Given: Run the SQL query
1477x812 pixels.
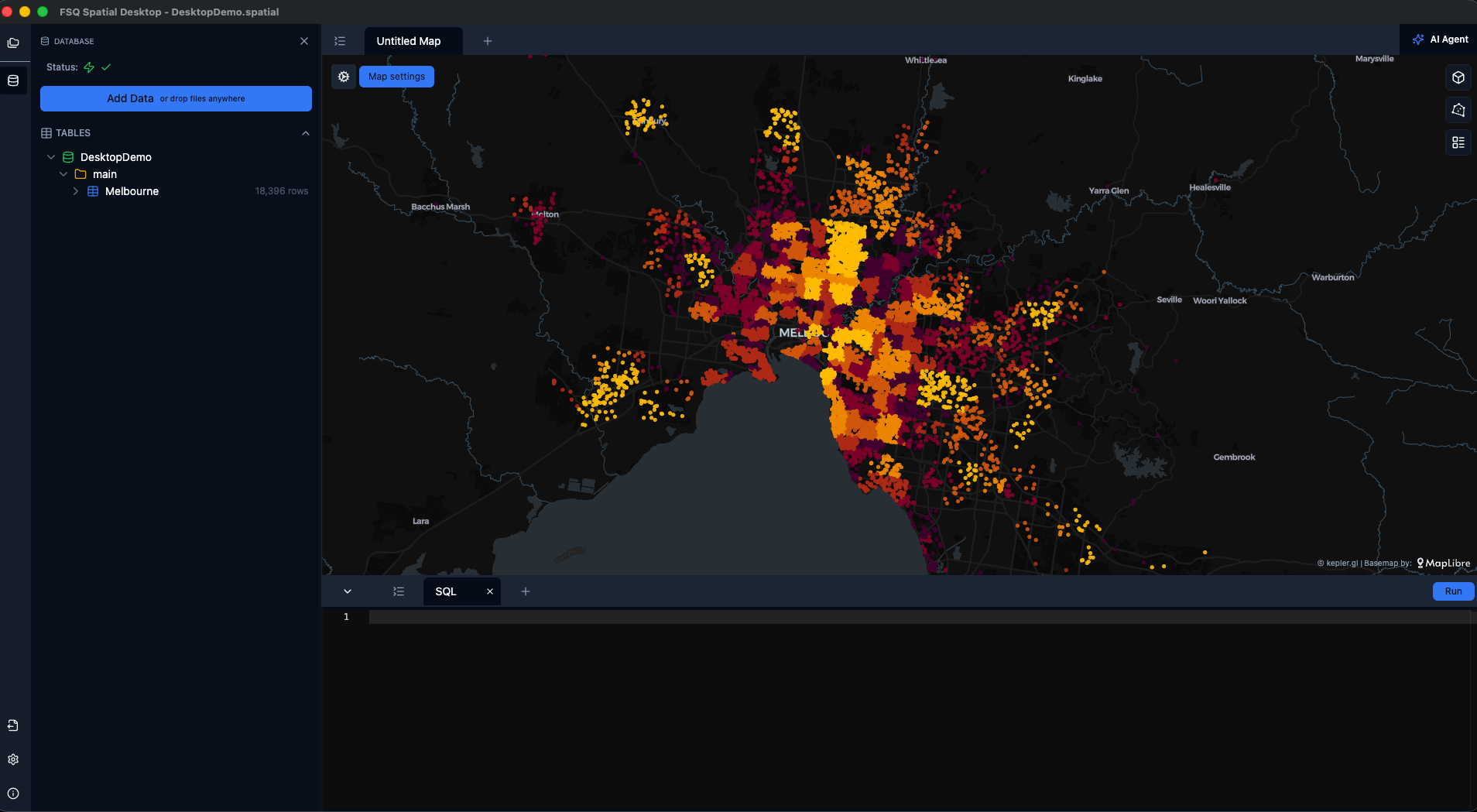Looking at the screenshot, I should point(1452,591).
